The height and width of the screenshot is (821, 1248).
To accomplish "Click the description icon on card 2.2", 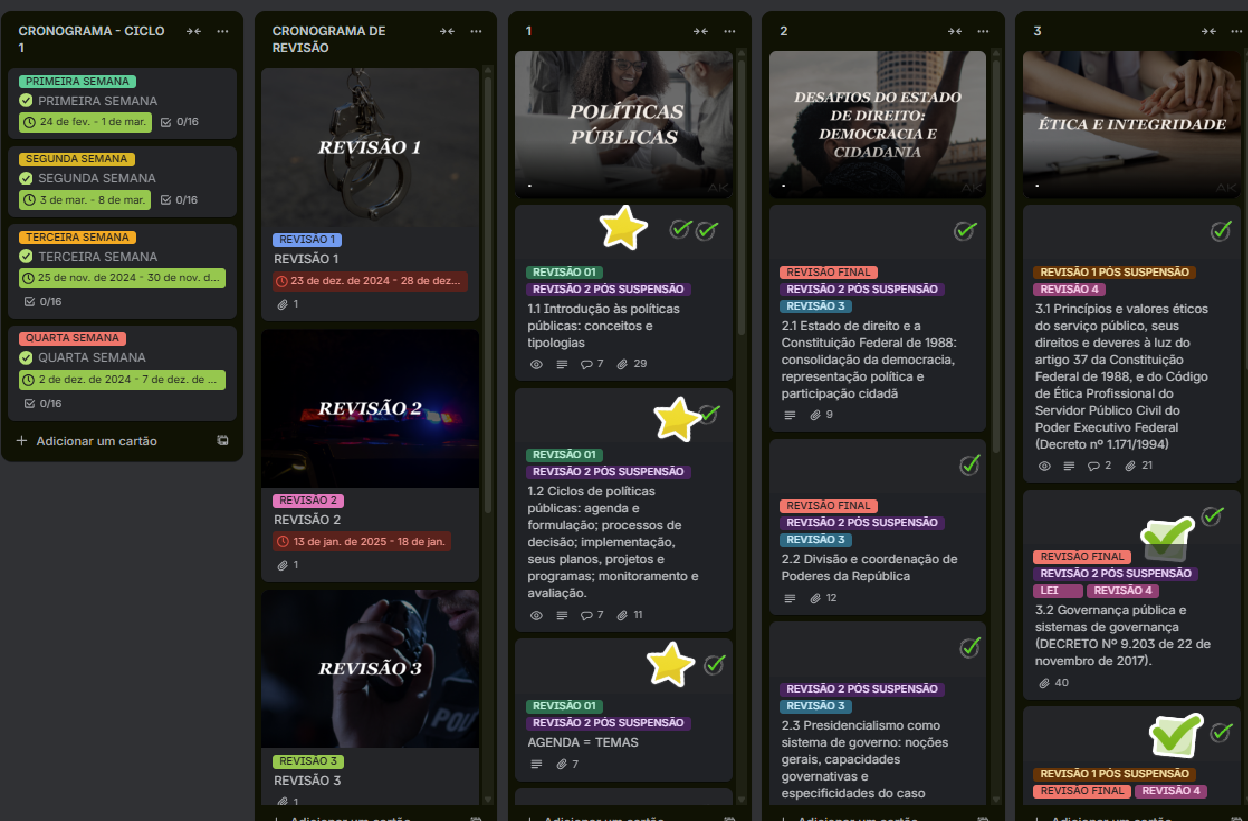I will 790,598.
